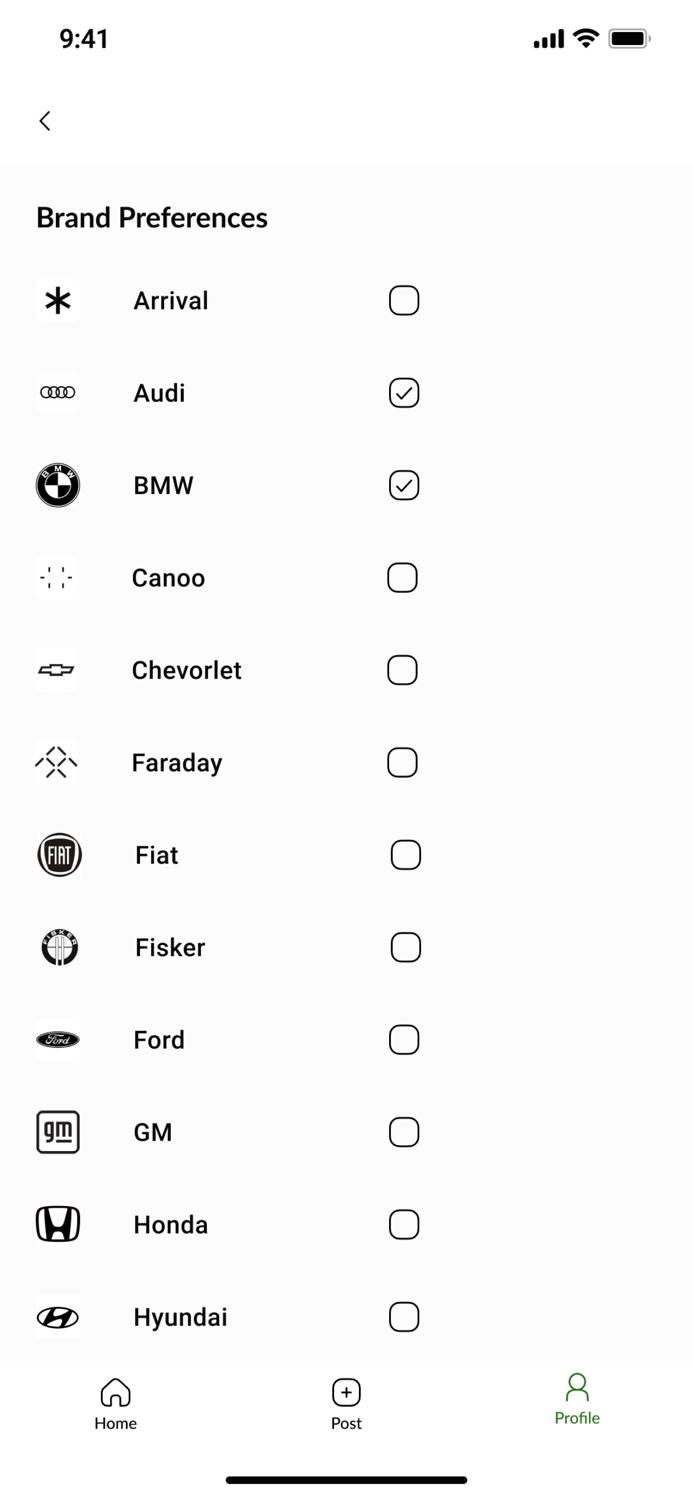Select the Ford oval logo
The height and width of the screenshot is (1500, 693).
click(57, 1039)
